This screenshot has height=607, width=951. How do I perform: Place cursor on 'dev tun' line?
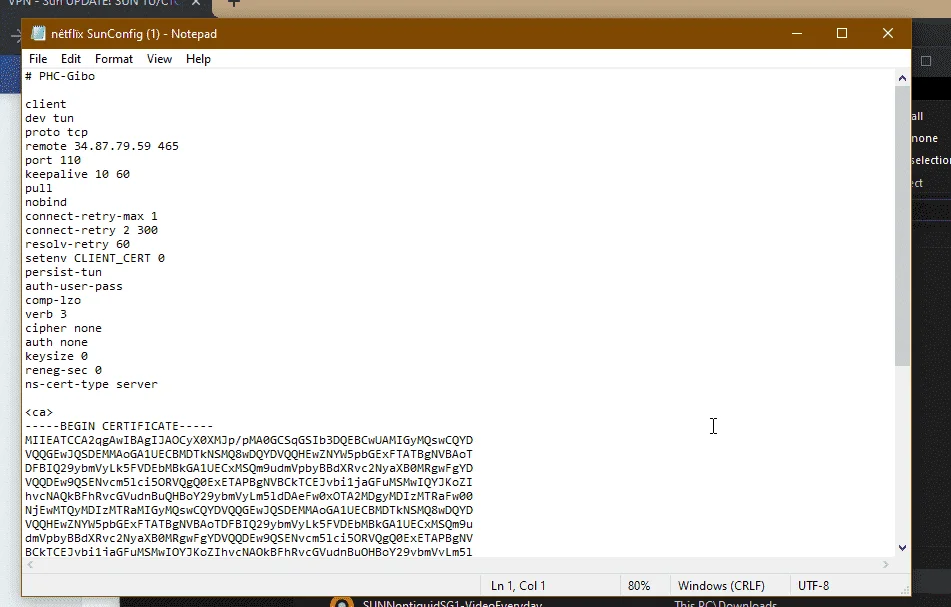[49, 118]
